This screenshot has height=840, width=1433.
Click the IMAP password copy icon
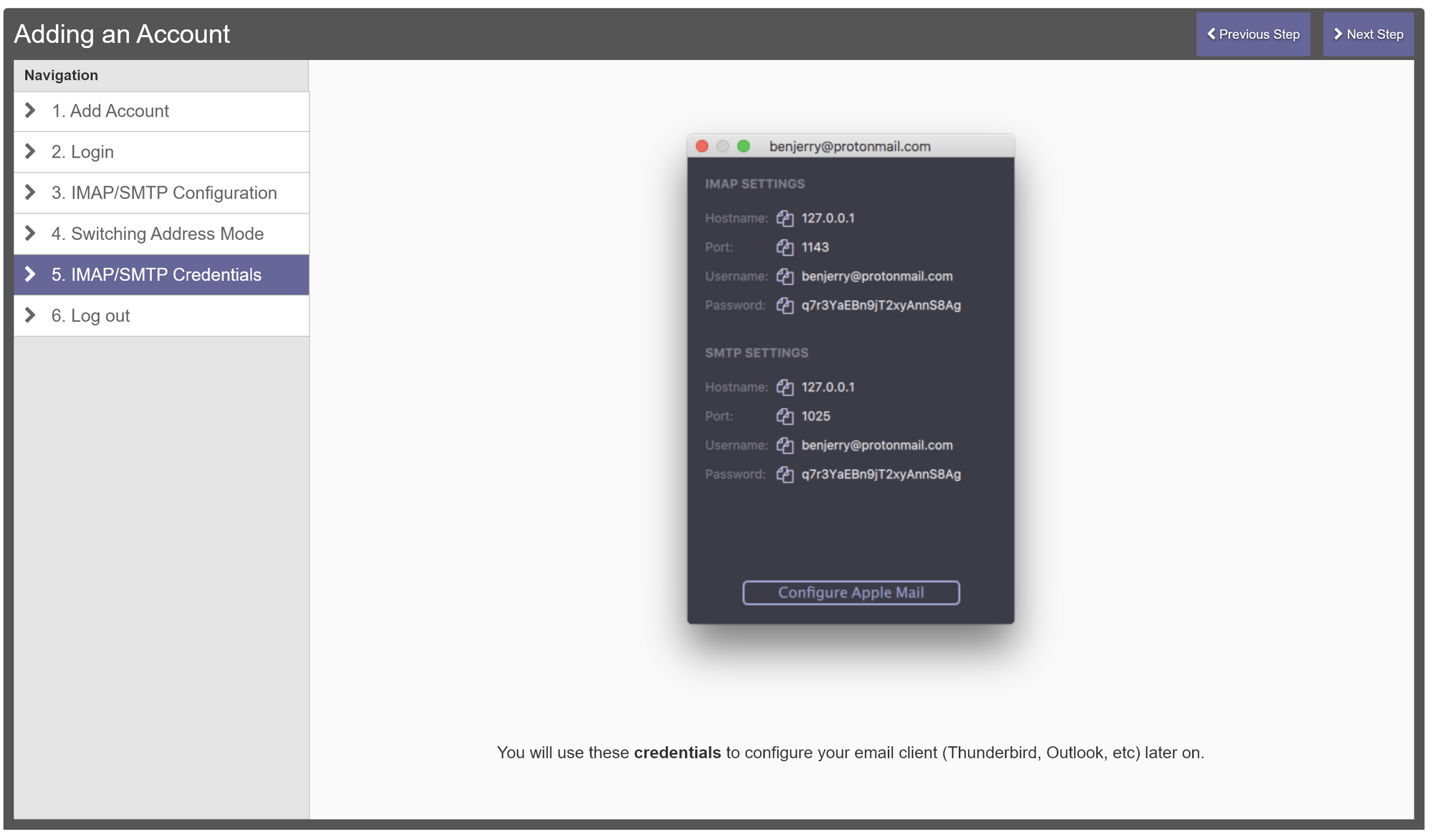coord(784,305)
